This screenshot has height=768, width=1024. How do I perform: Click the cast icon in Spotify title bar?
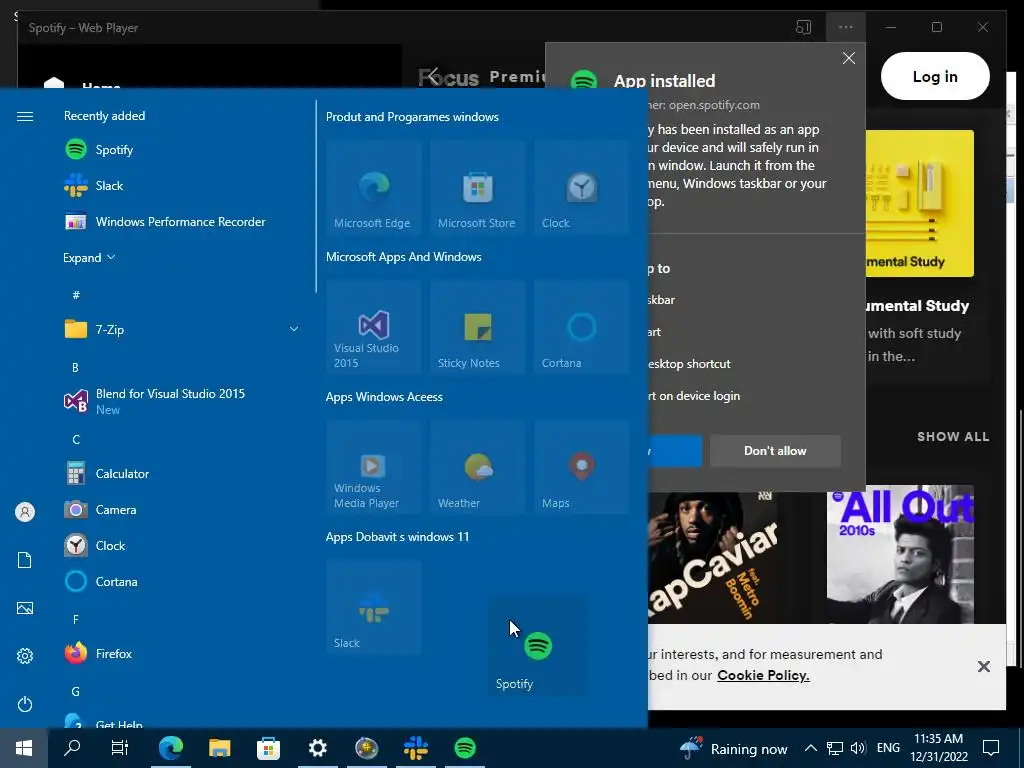pos(803,27)
